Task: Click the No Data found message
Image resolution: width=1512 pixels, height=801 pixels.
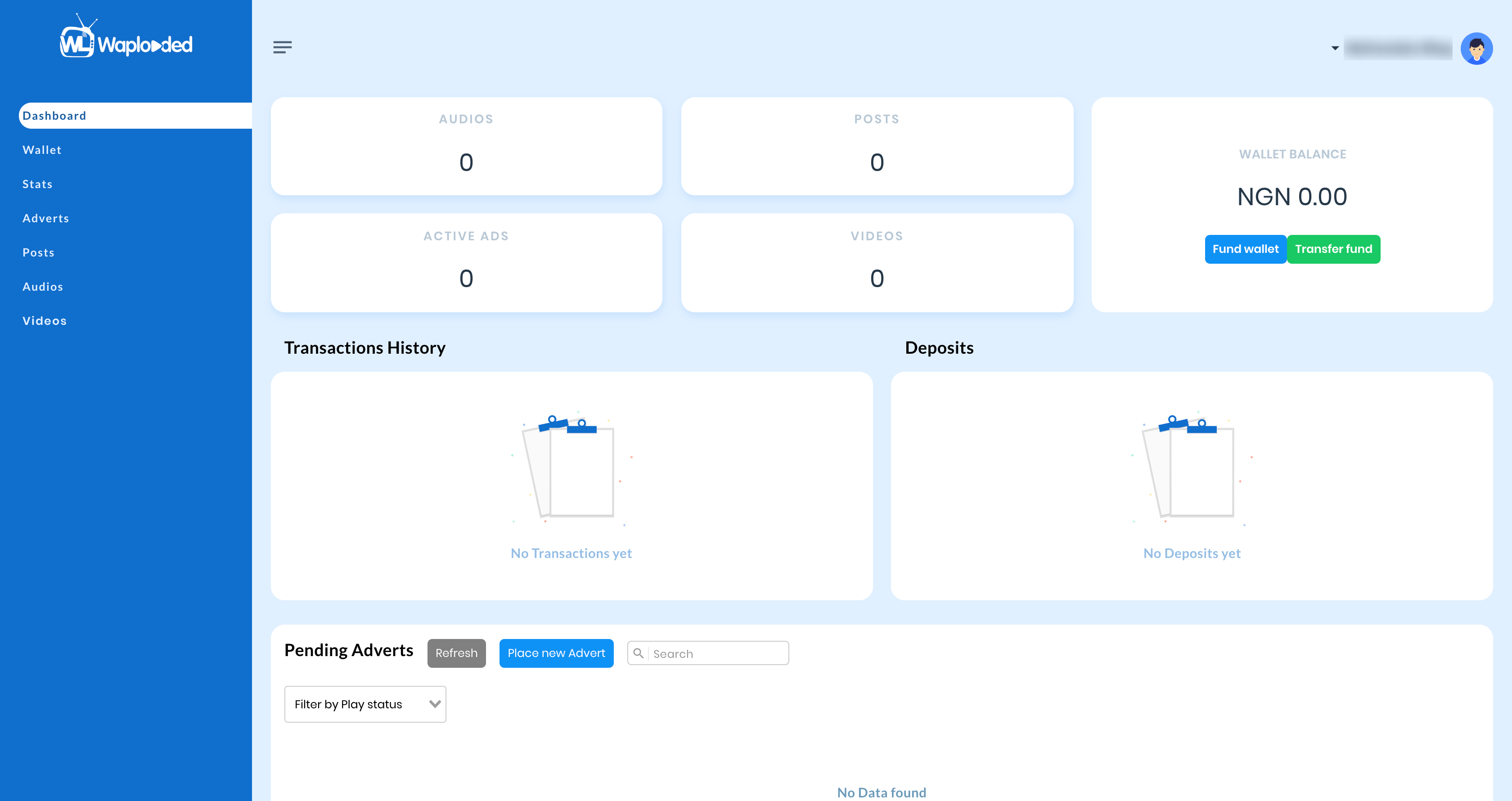Action: 882,793
